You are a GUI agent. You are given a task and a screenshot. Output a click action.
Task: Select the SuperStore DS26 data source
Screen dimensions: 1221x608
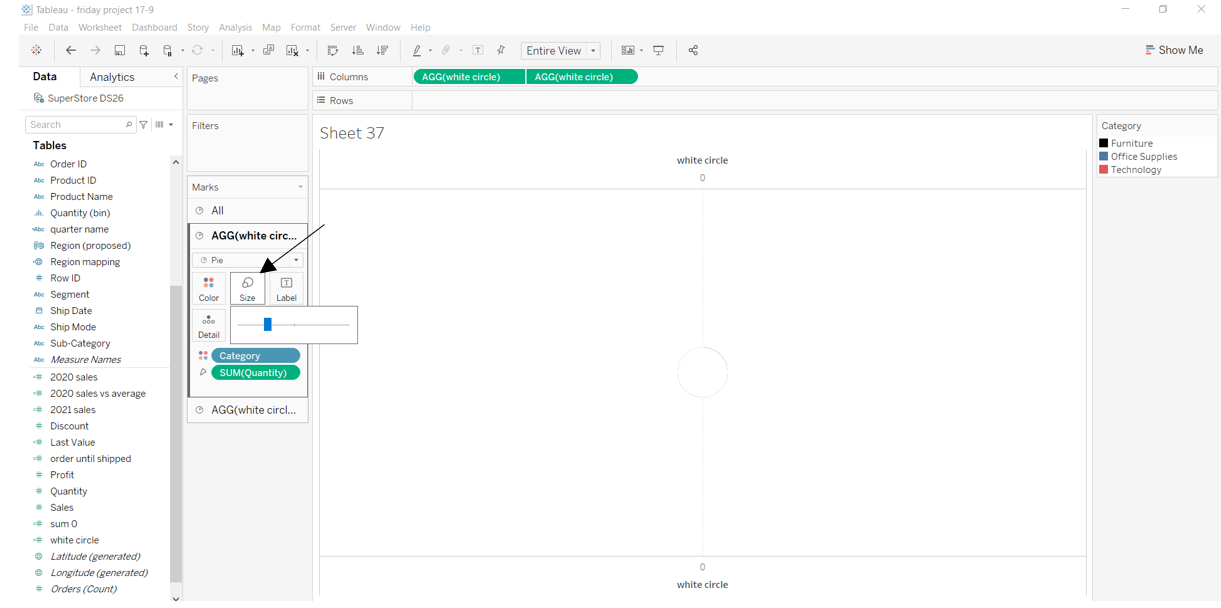[79, 98]
